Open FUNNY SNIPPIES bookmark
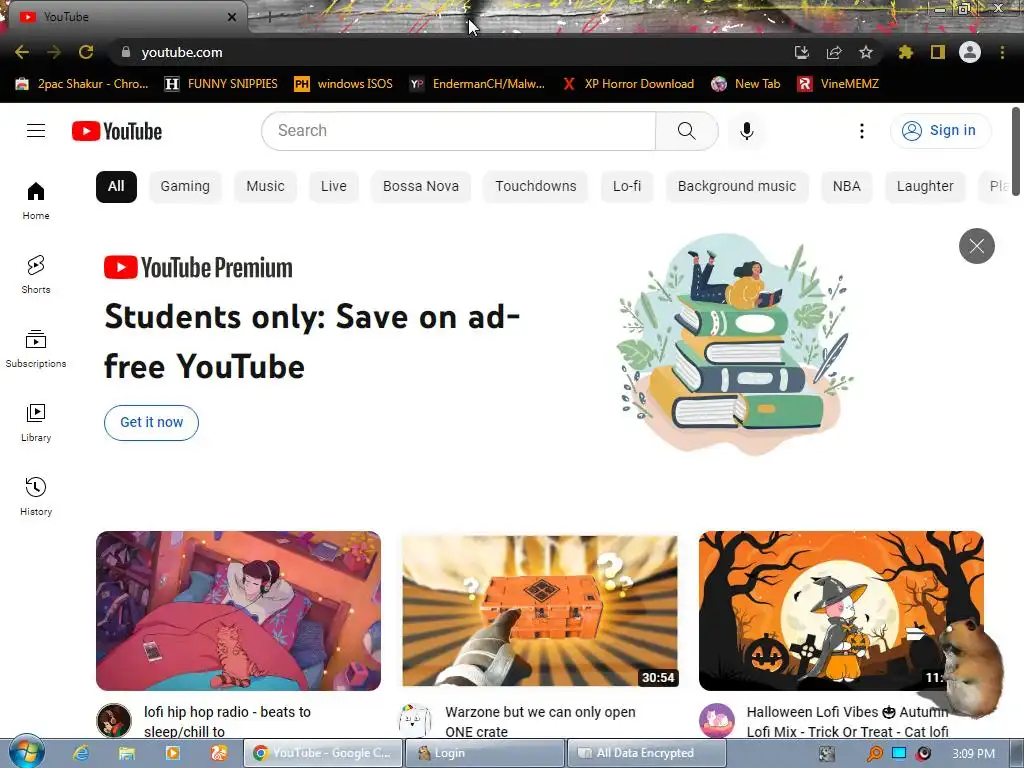This screenshot has width=1024, height=768. point(221,84)
